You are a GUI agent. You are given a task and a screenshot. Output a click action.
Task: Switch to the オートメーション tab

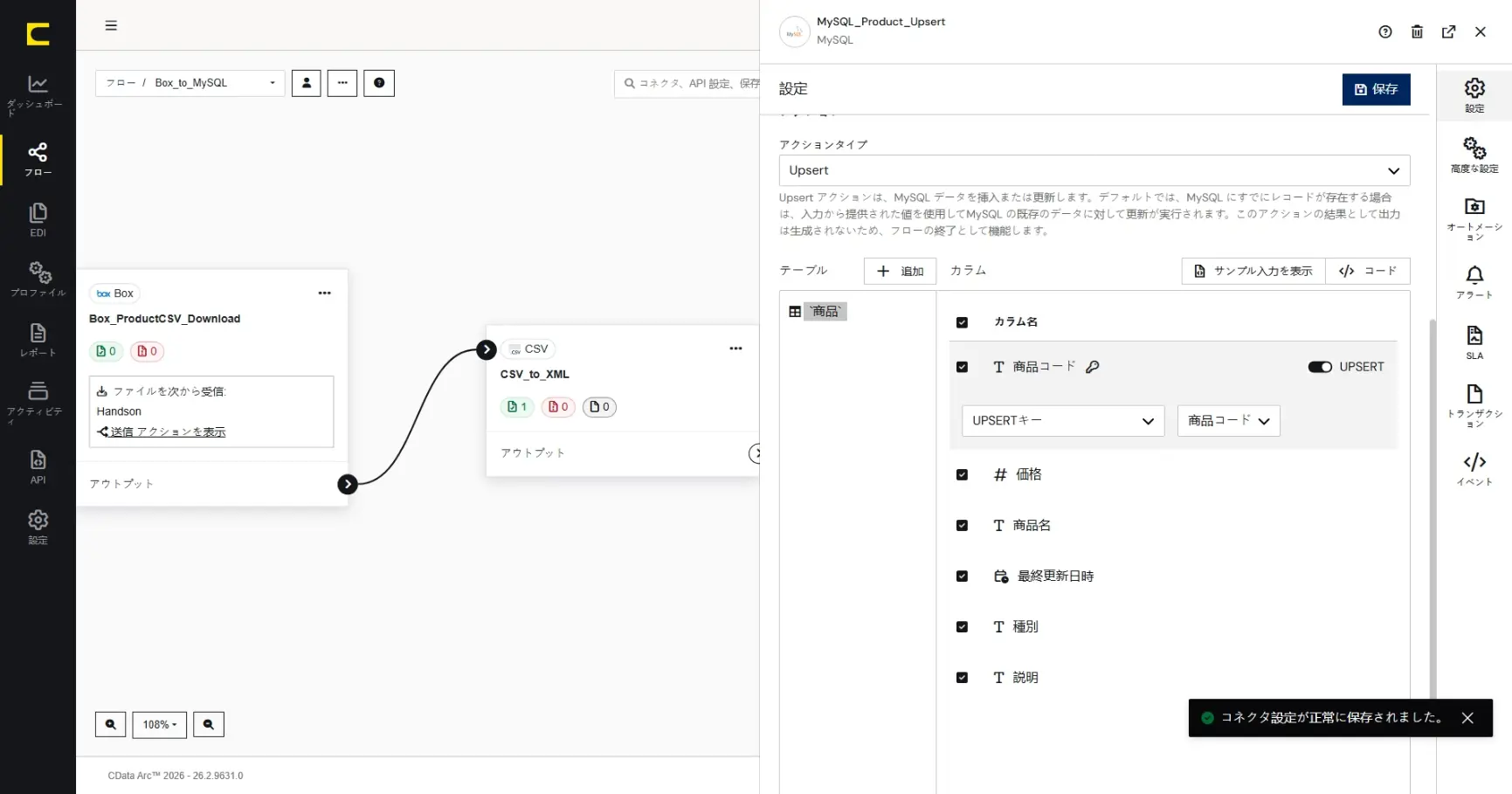tap(1474, 219)
